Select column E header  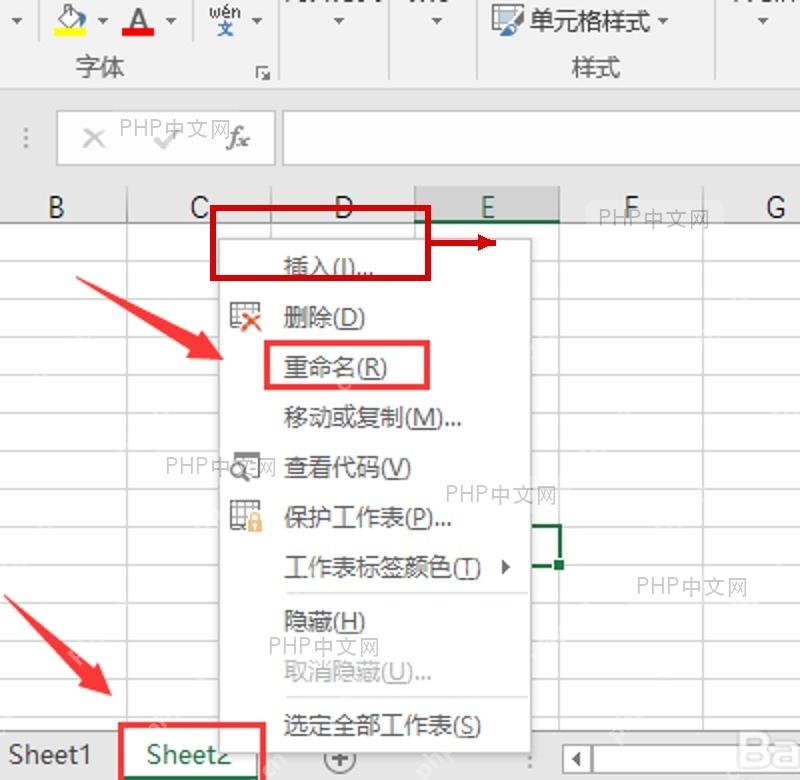(x=487, y=206)
